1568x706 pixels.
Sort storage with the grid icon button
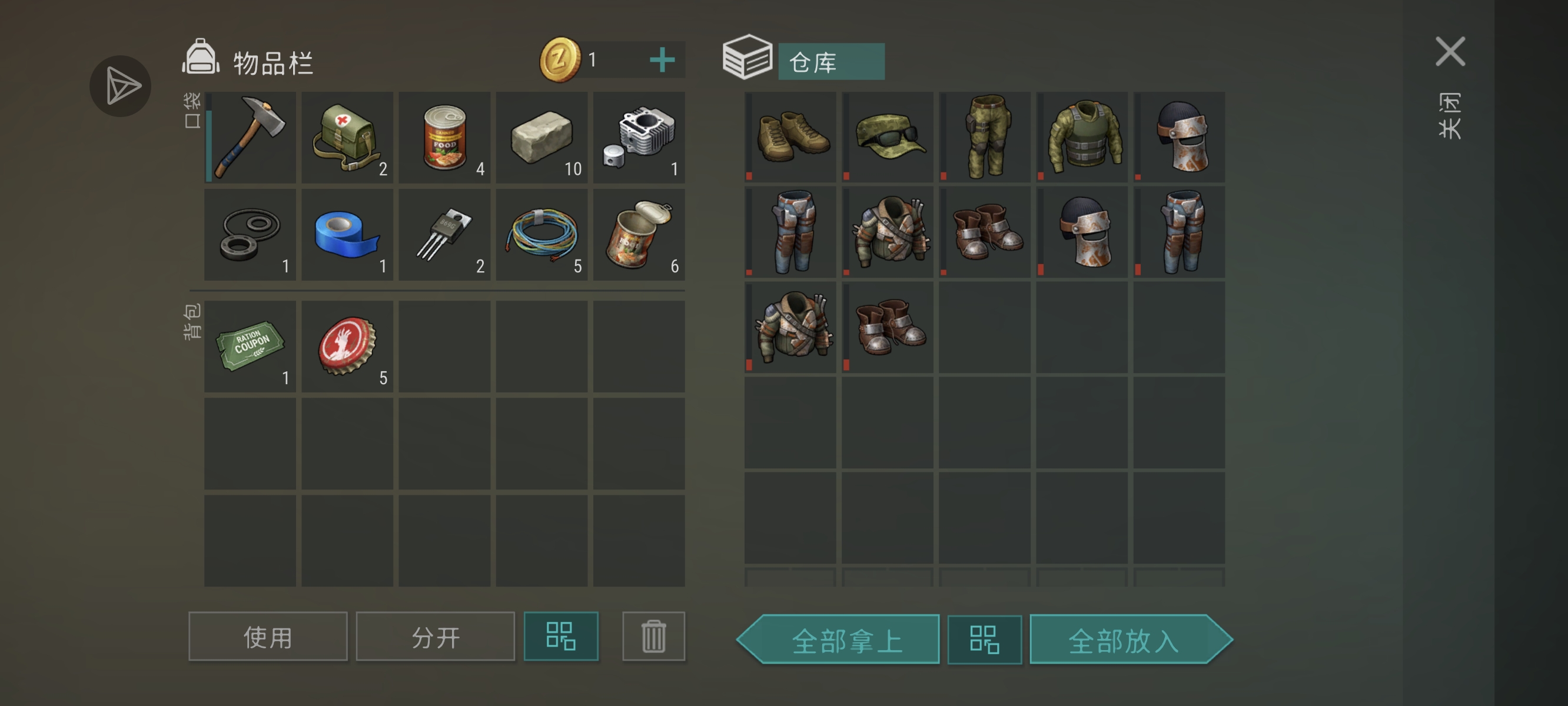pyautogui.click(x=985, y=640)
